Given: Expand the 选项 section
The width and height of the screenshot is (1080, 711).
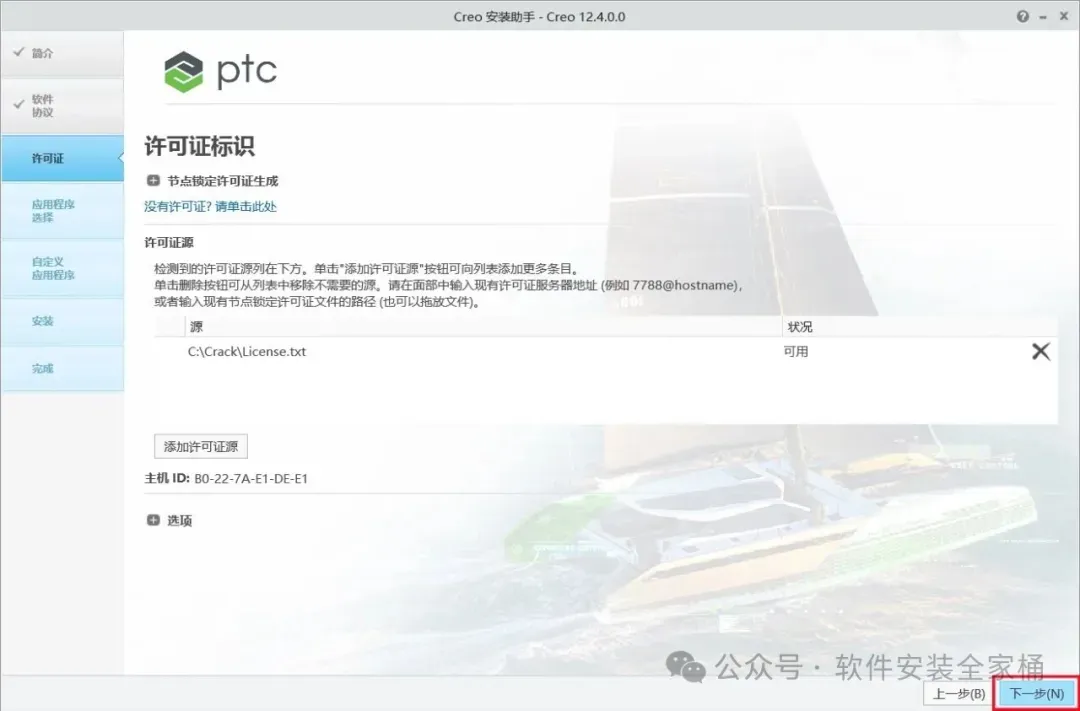Looking at the screenshot, I should click(153, 520).
